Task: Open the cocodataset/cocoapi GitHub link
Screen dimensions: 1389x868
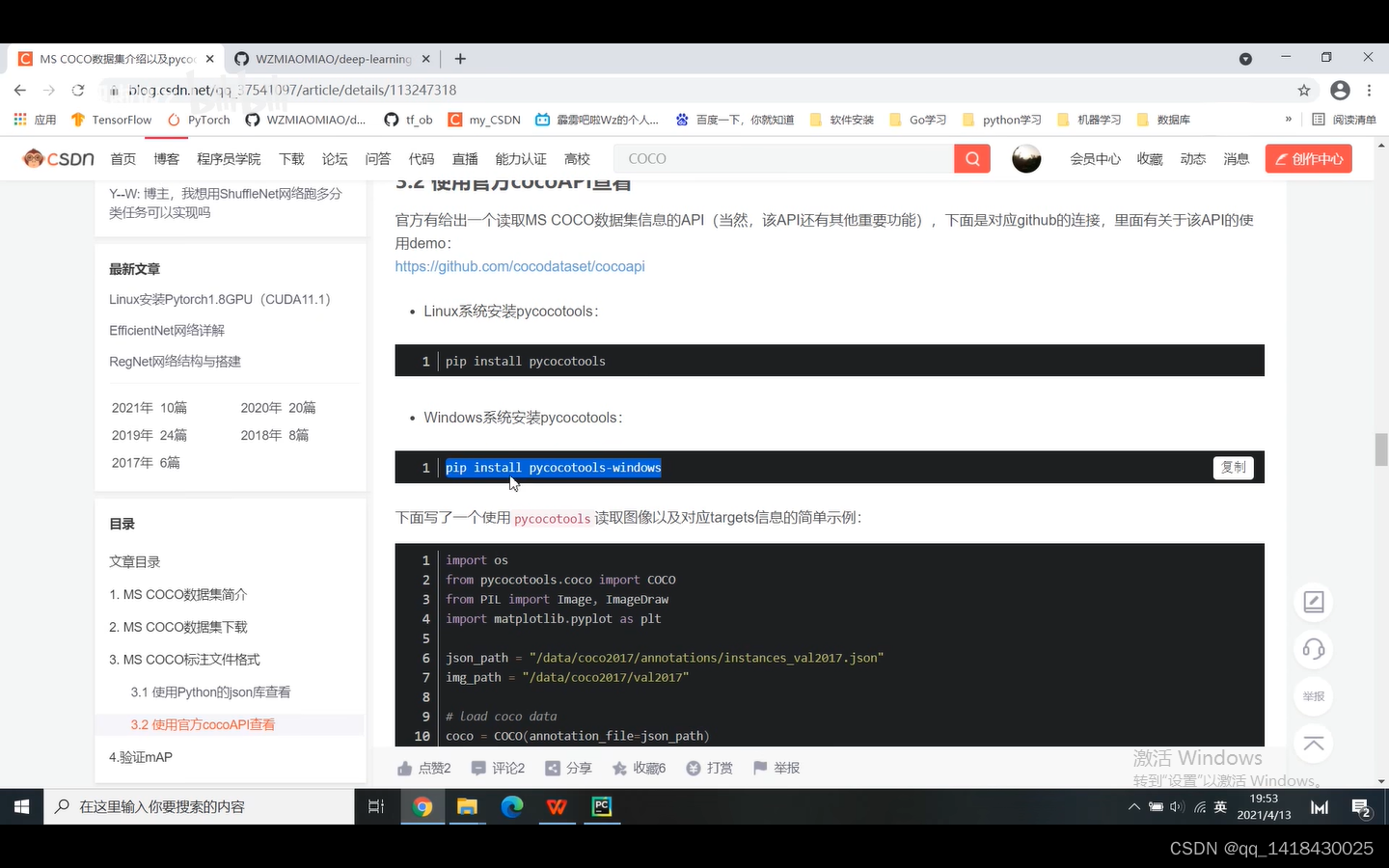Action: pos(520,266)
